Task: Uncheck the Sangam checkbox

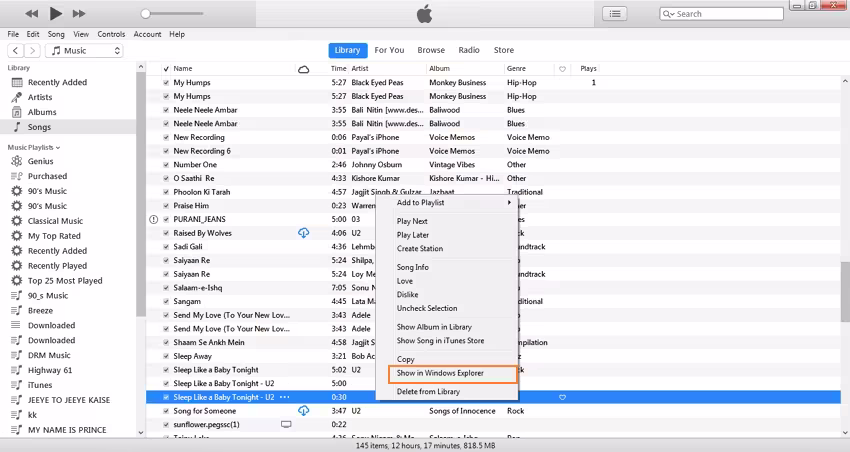Action: tap(166, 301)
